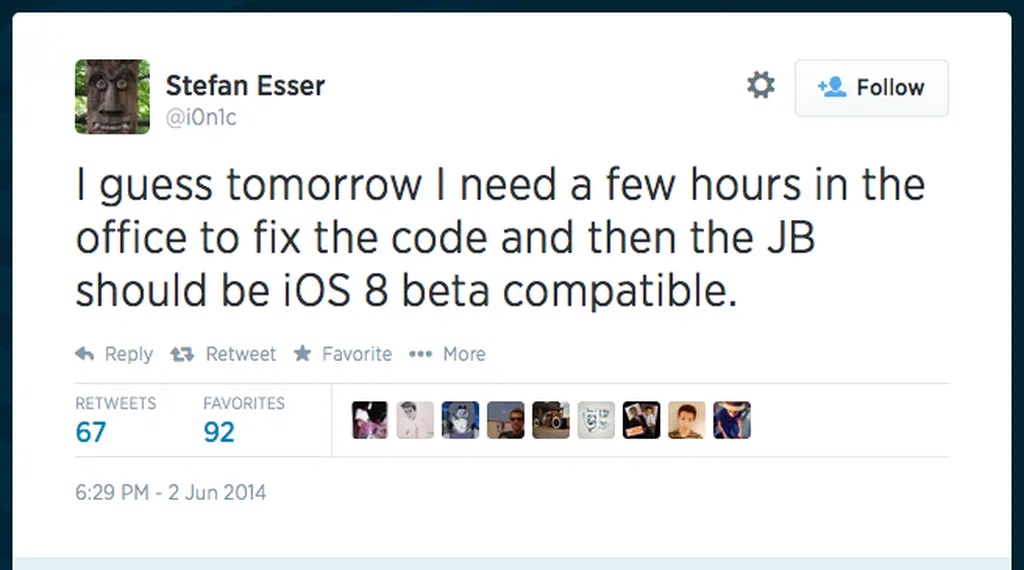This screenshot has width=1024, height=570.
Task: Open the gear settings dropdown
Action: point(761,86)
